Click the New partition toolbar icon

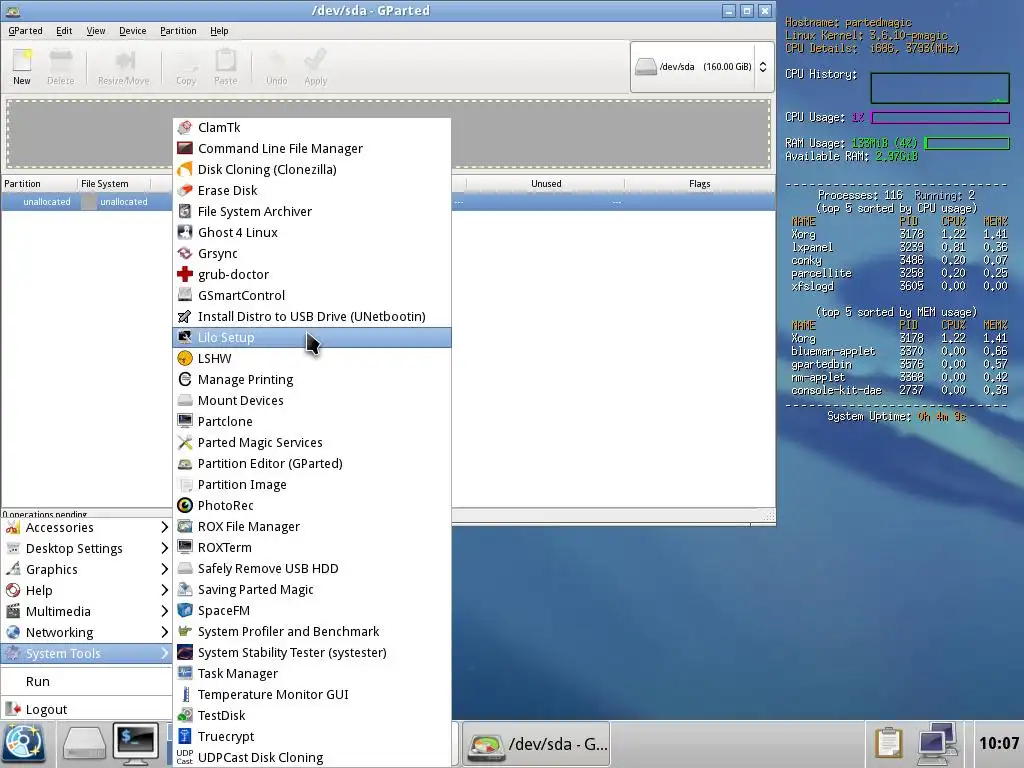pos(22,61)
